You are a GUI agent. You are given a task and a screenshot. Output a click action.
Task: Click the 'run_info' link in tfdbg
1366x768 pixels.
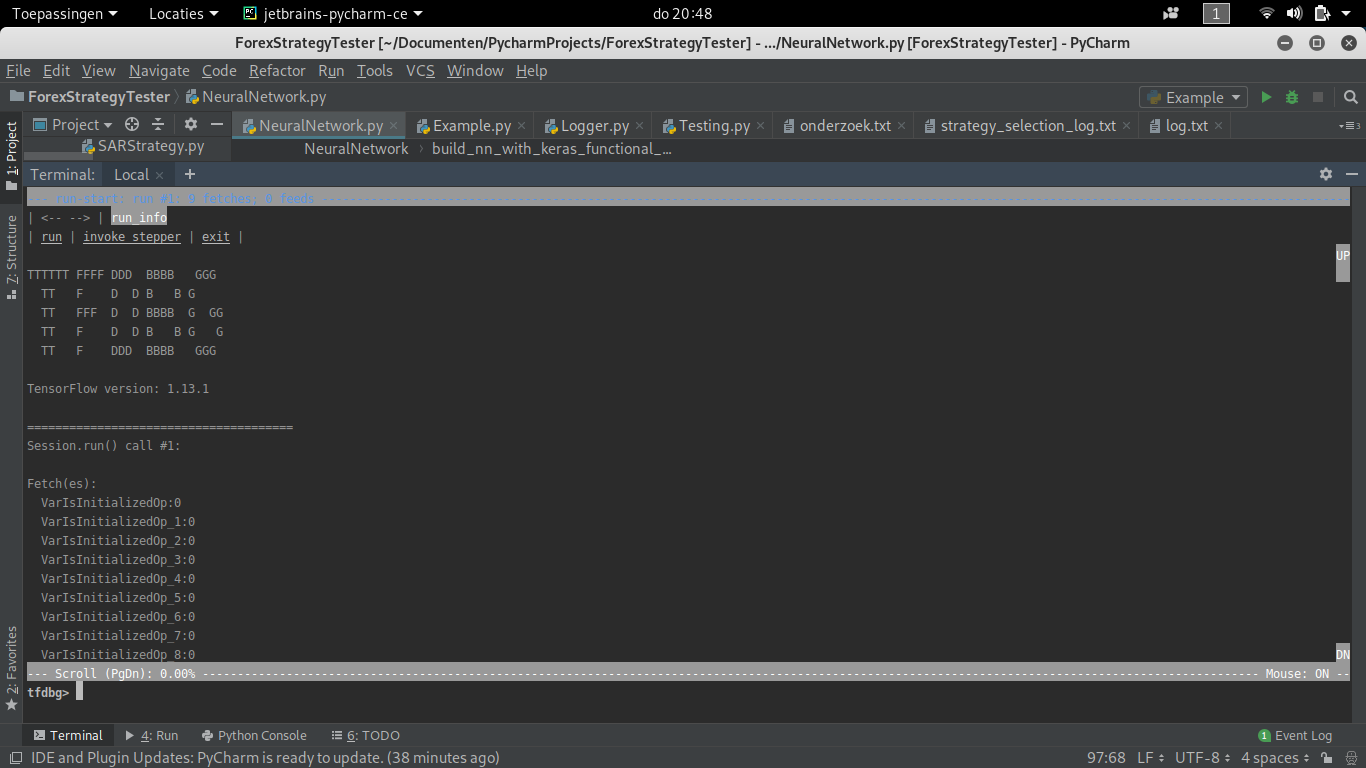pos(139,217)
